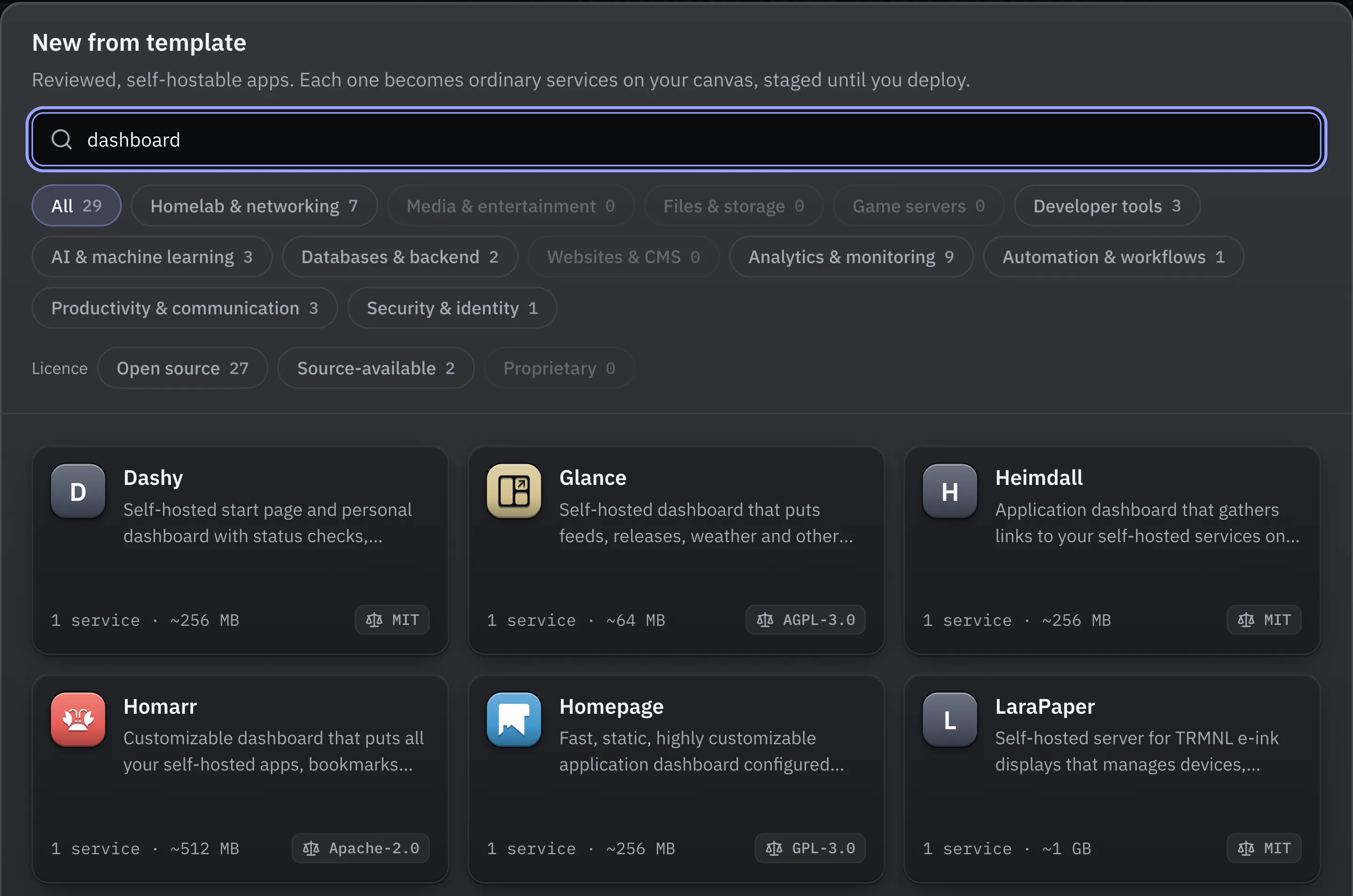Click Homarr's '1 service · ~512 MB' text

coord(145,849)
